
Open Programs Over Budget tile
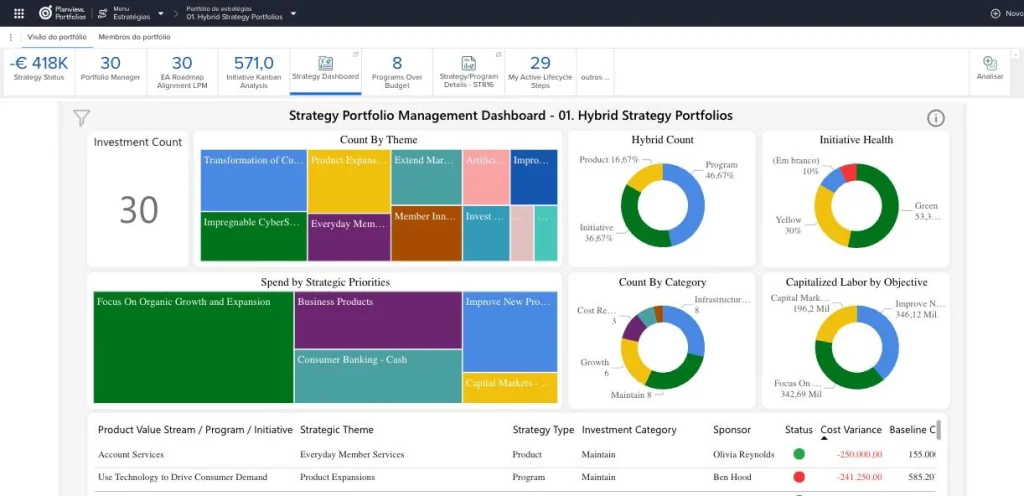click(x=397, y=71)
